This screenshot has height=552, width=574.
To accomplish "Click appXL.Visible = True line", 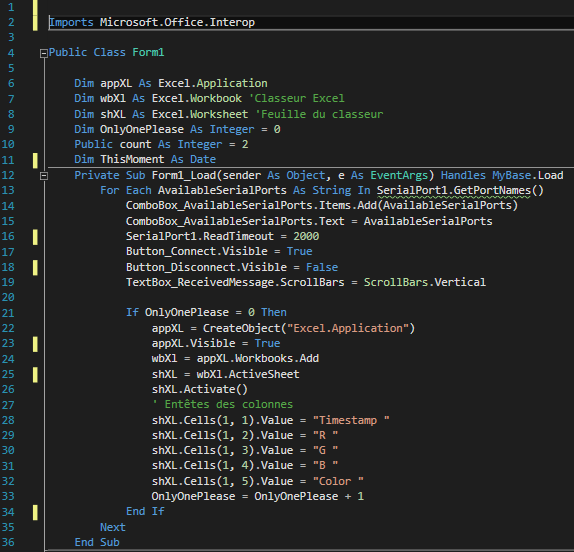I will click(216, 343).
